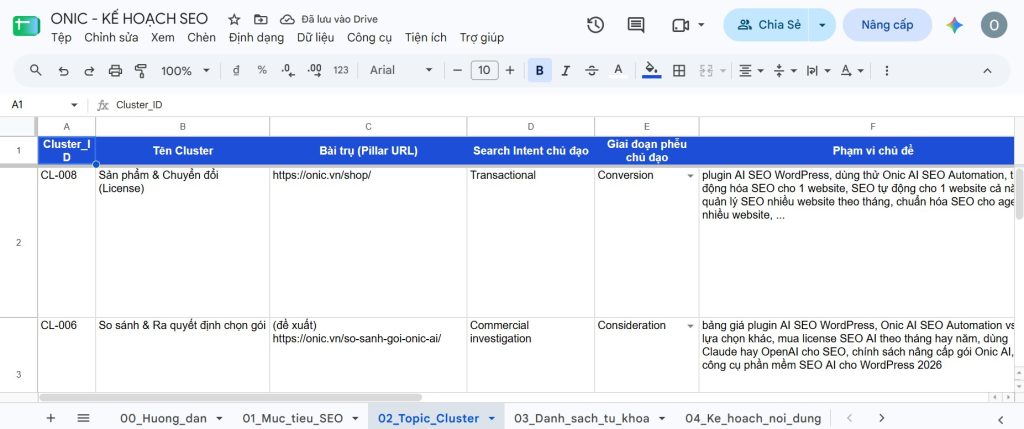Image resolution: width=1024 pixels, height=429 pixels.
Task: Open the Consideration cell dropdown
Action: click(690, 326)
